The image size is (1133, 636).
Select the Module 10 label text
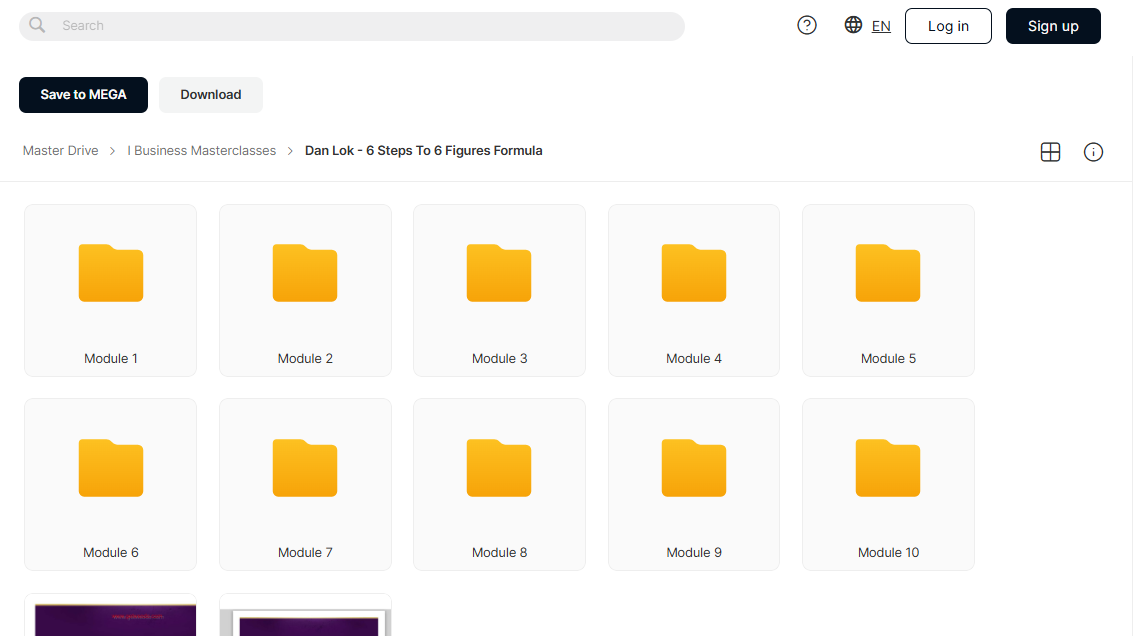pos(888,552)
